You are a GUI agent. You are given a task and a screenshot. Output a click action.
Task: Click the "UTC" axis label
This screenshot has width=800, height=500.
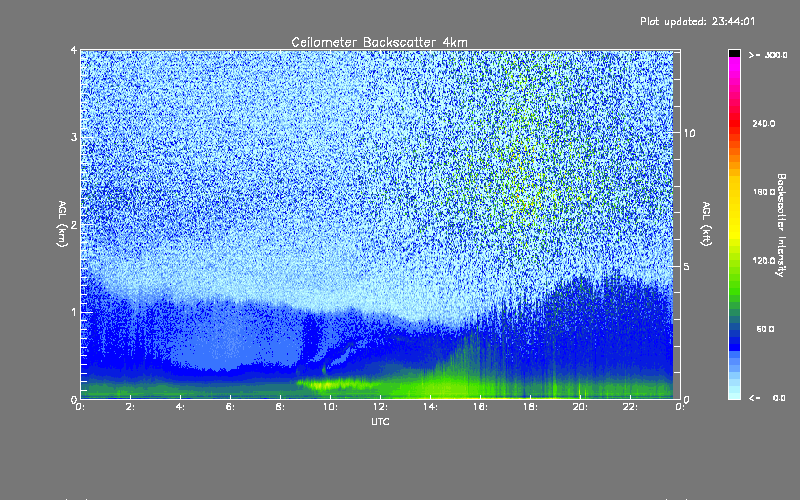[380, 421]
